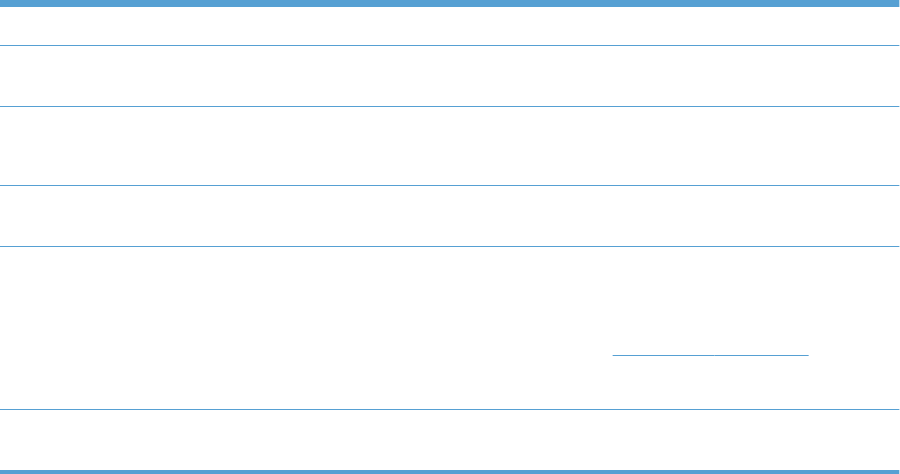The height and width of the screenshot is (474, 900).
Task: Click the divider line above the last row
Action: click(x=450, y=409)
